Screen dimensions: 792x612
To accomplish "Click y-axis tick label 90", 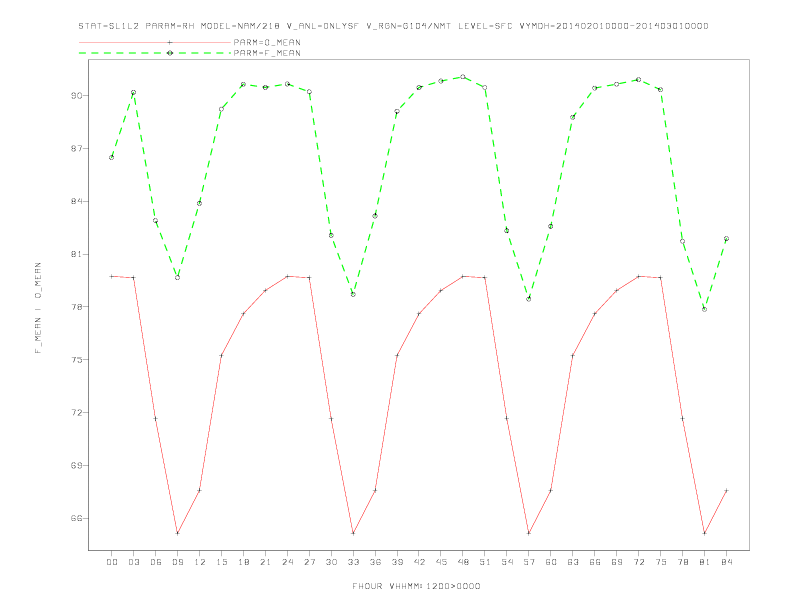I will (77, 95).
